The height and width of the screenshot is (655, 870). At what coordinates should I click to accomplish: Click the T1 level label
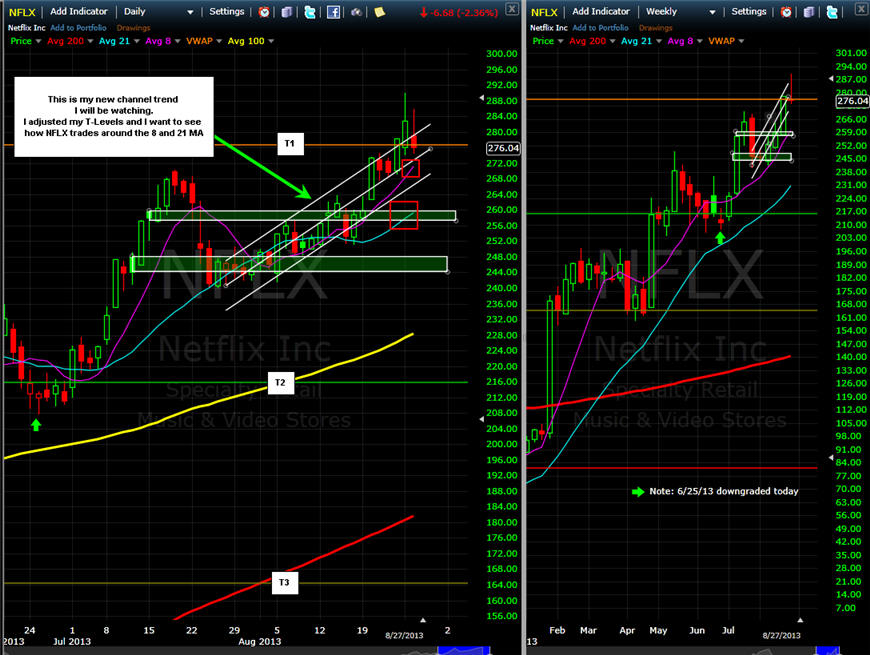pos(290,144)
